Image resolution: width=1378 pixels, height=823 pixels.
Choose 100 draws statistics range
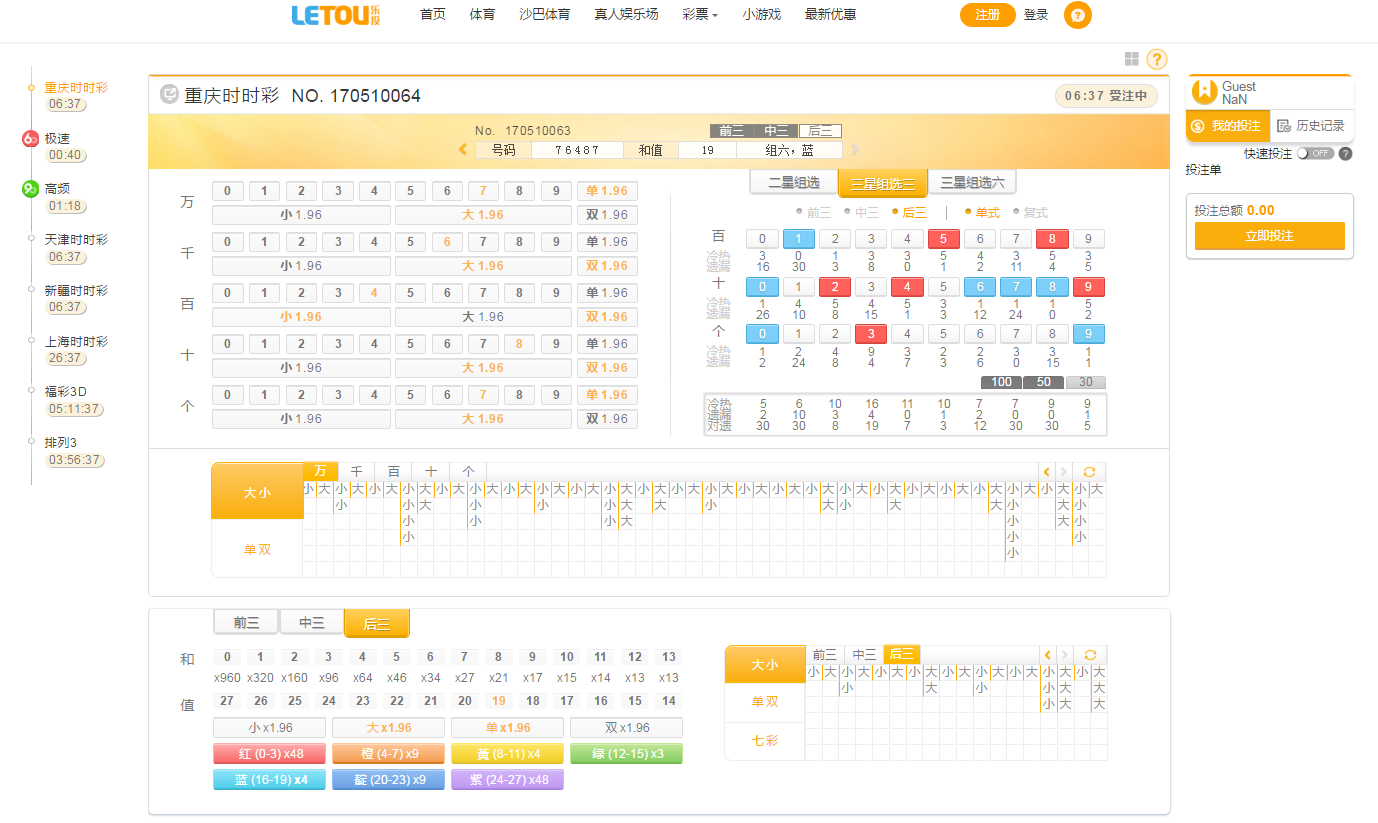(x=1001, y=382)
